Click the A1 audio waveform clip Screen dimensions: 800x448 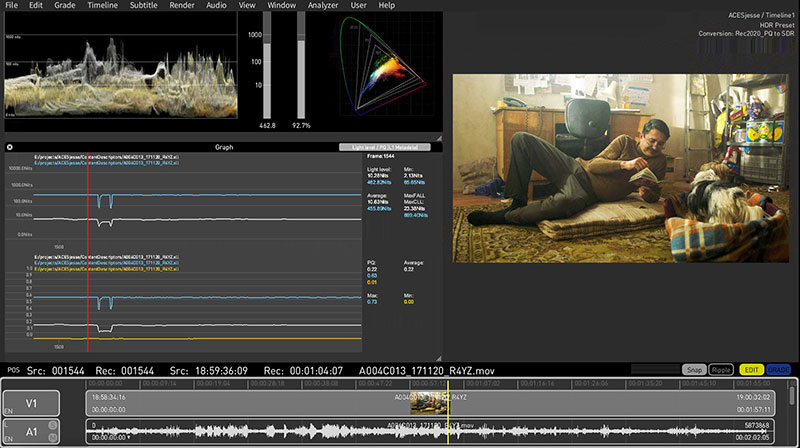point(430,431)
